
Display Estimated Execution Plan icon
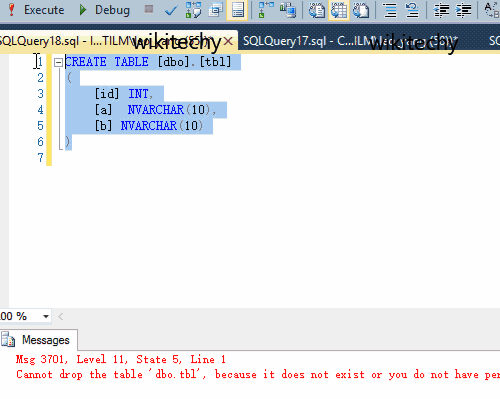pyautogui.click(x=193, y=10)
